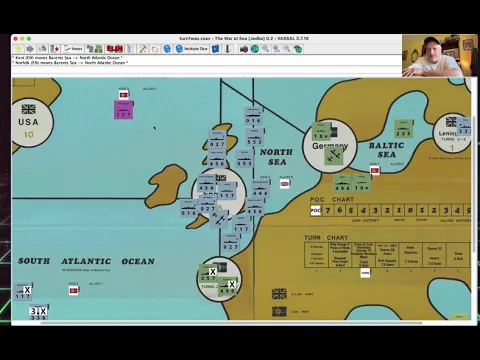Image resolution: width=480 pixels, height=360 pixels.
Task: Click the camera snapshot icon
Action: 244,49
